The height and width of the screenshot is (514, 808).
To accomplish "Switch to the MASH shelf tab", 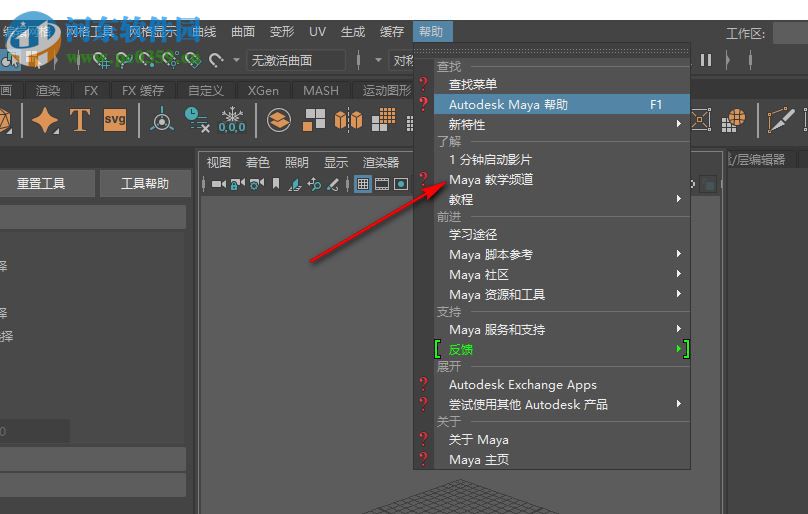I will [x=321, y=91].
